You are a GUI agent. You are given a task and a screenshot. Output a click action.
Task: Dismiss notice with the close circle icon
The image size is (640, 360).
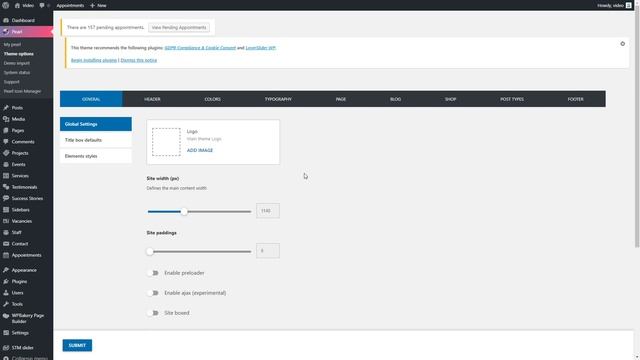pyautogui.click(x=622, y=44)
